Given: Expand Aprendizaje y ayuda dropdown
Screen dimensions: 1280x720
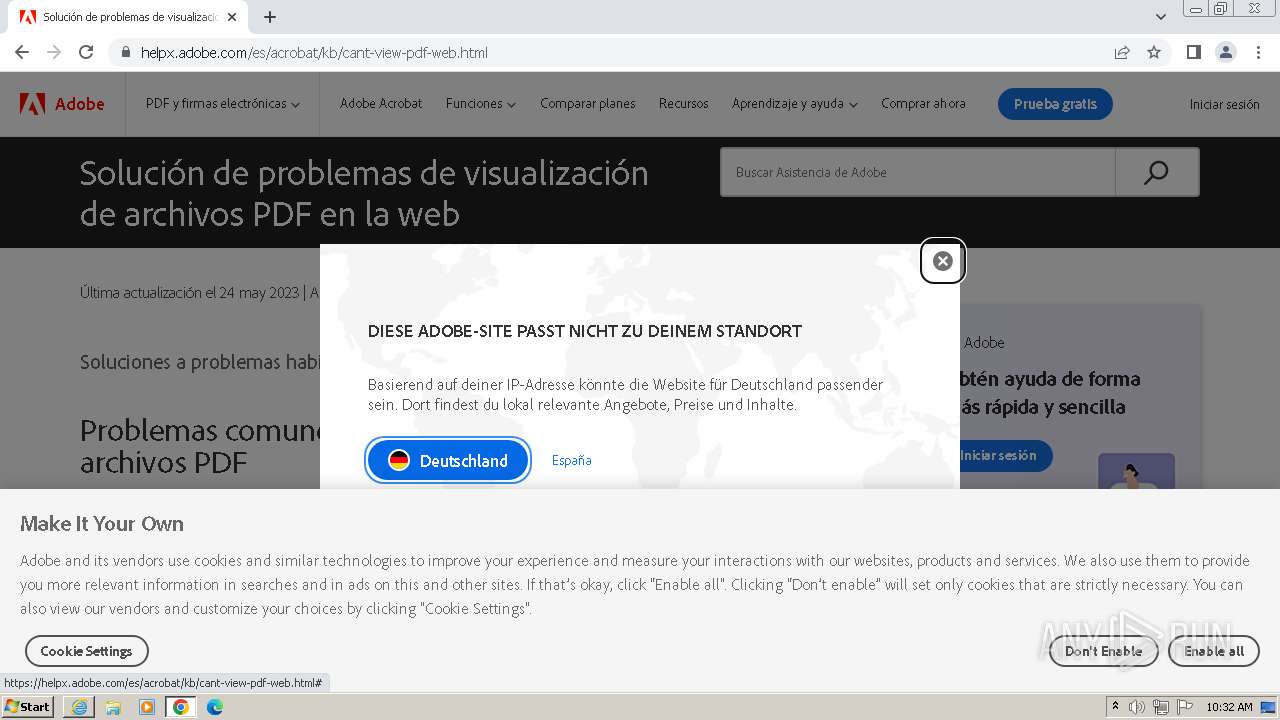Looking at the screenshot, I should click(x=795, y=104).
